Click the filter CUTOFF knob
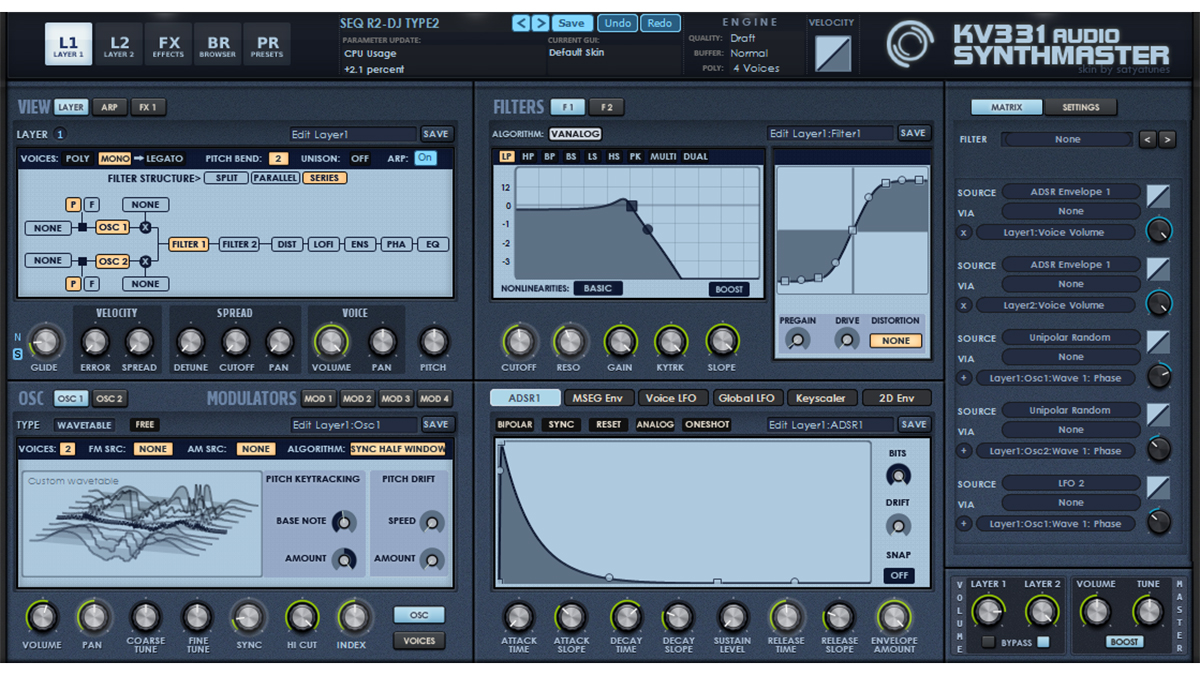Viewport: 1200px width, 675px height. tap(519, 342)
